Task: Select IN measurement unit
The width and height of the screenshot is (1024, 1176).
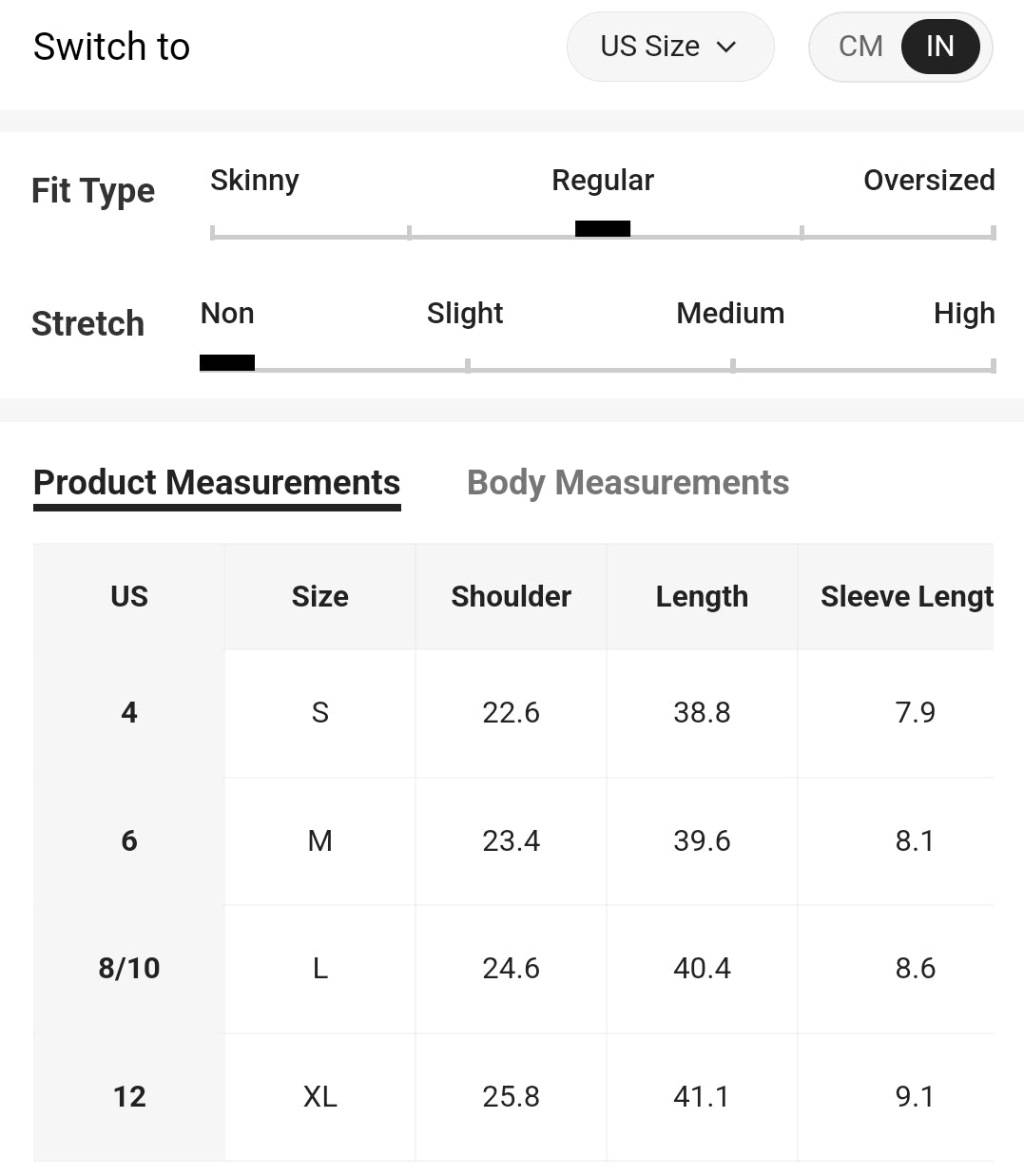Action: point(939,47)
